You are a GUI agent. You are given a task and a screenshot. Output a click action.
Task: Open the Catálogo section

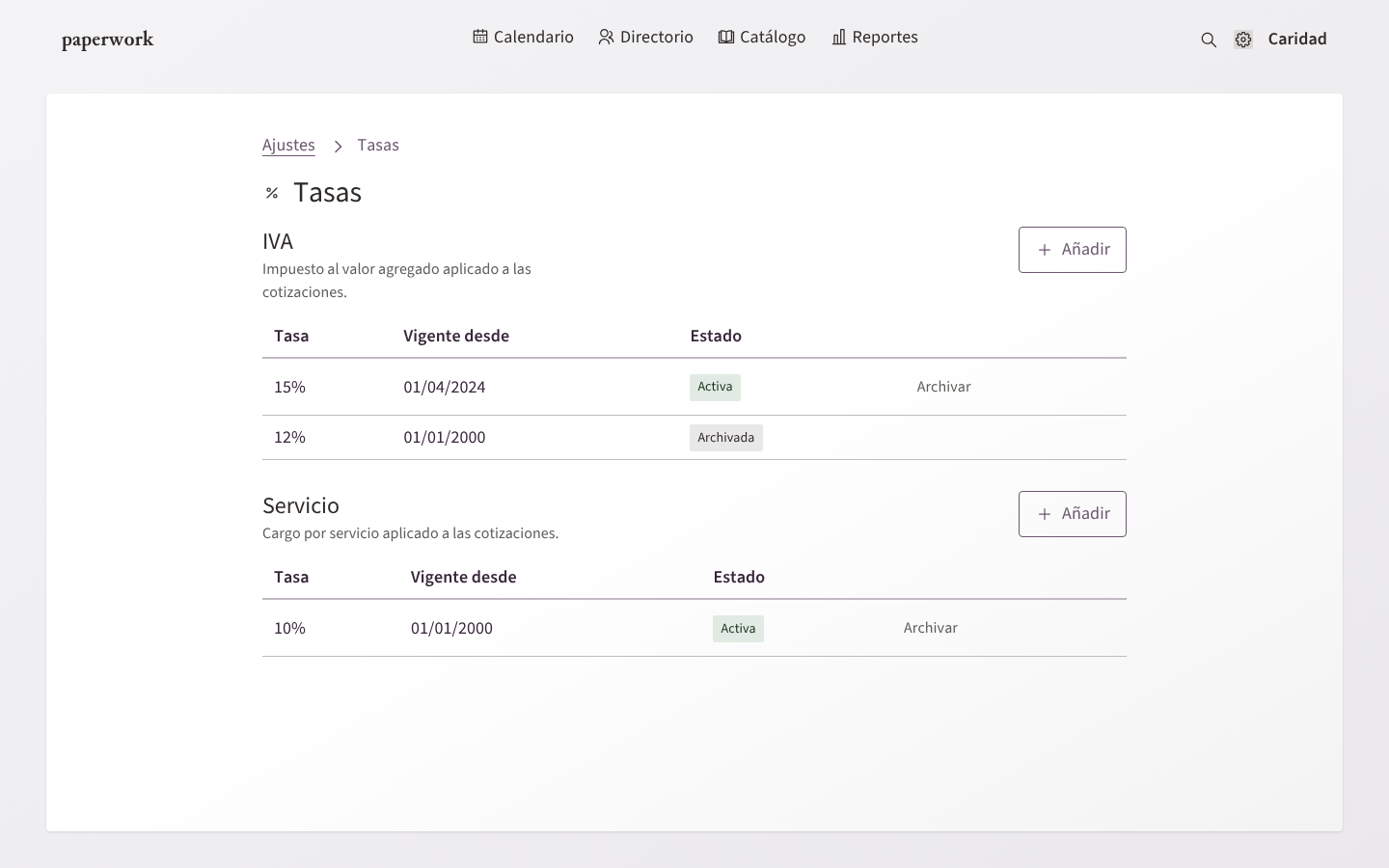[762, 37]
